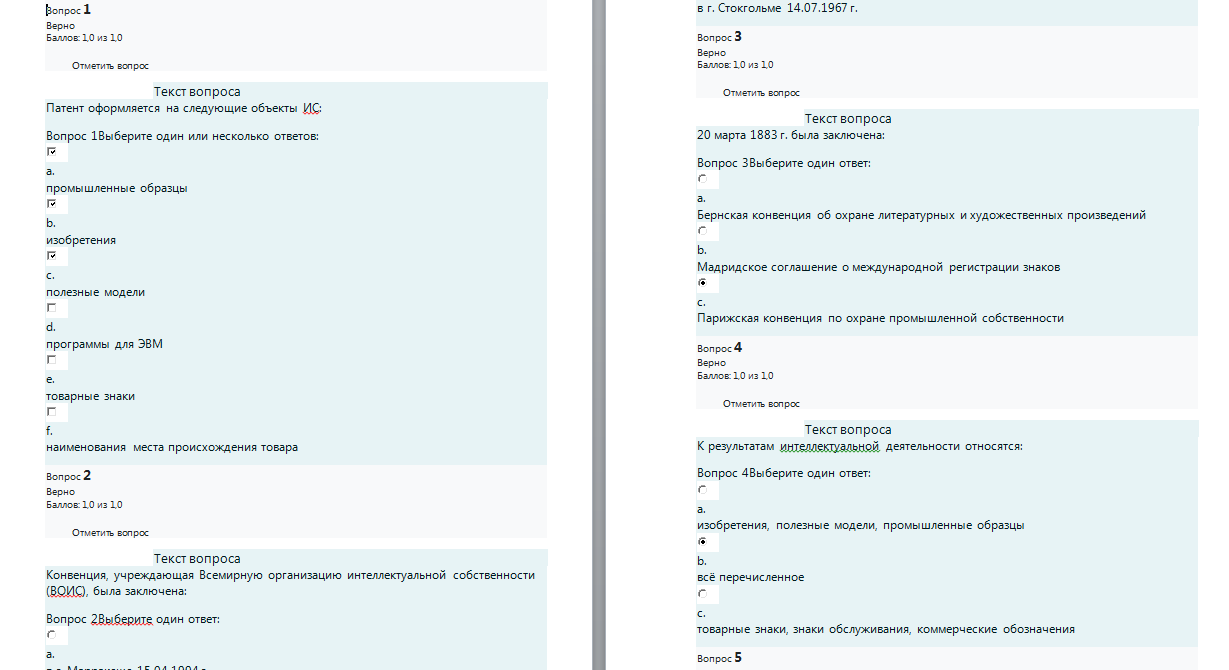Click the Вопрос 5 heading

click(x=719, y=658)
